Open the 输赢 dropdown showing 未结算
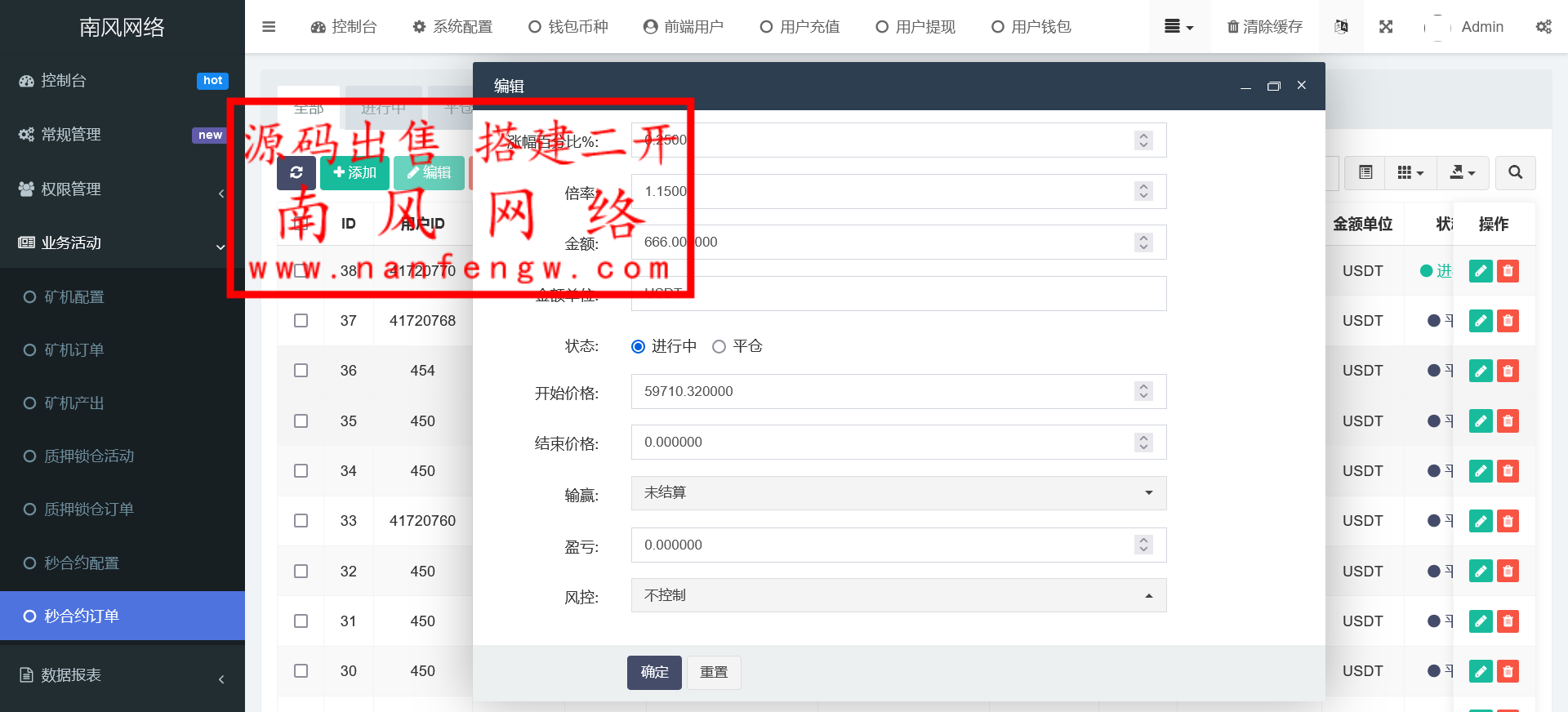The width and height of the screenshot is (1568, 712). click(898, 493)
